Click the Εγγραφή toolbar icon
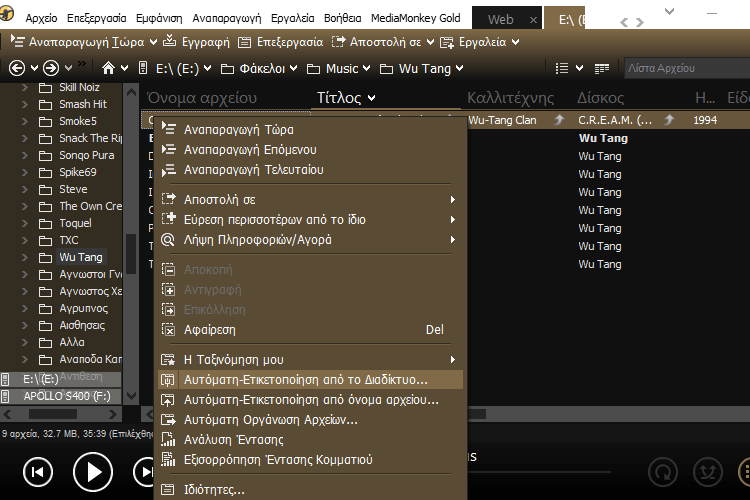The width and height of the screenshot is (750, 500). point(169,41)
